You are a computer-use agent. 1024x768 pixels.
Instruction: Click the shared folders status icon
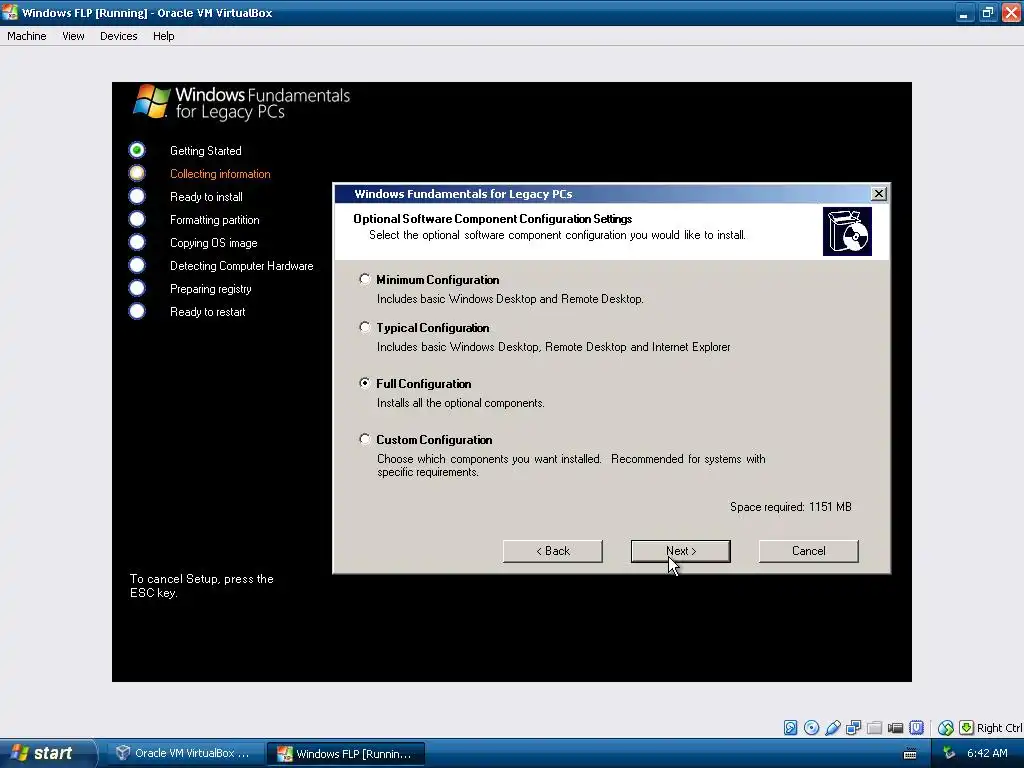(x=874, y=728)
